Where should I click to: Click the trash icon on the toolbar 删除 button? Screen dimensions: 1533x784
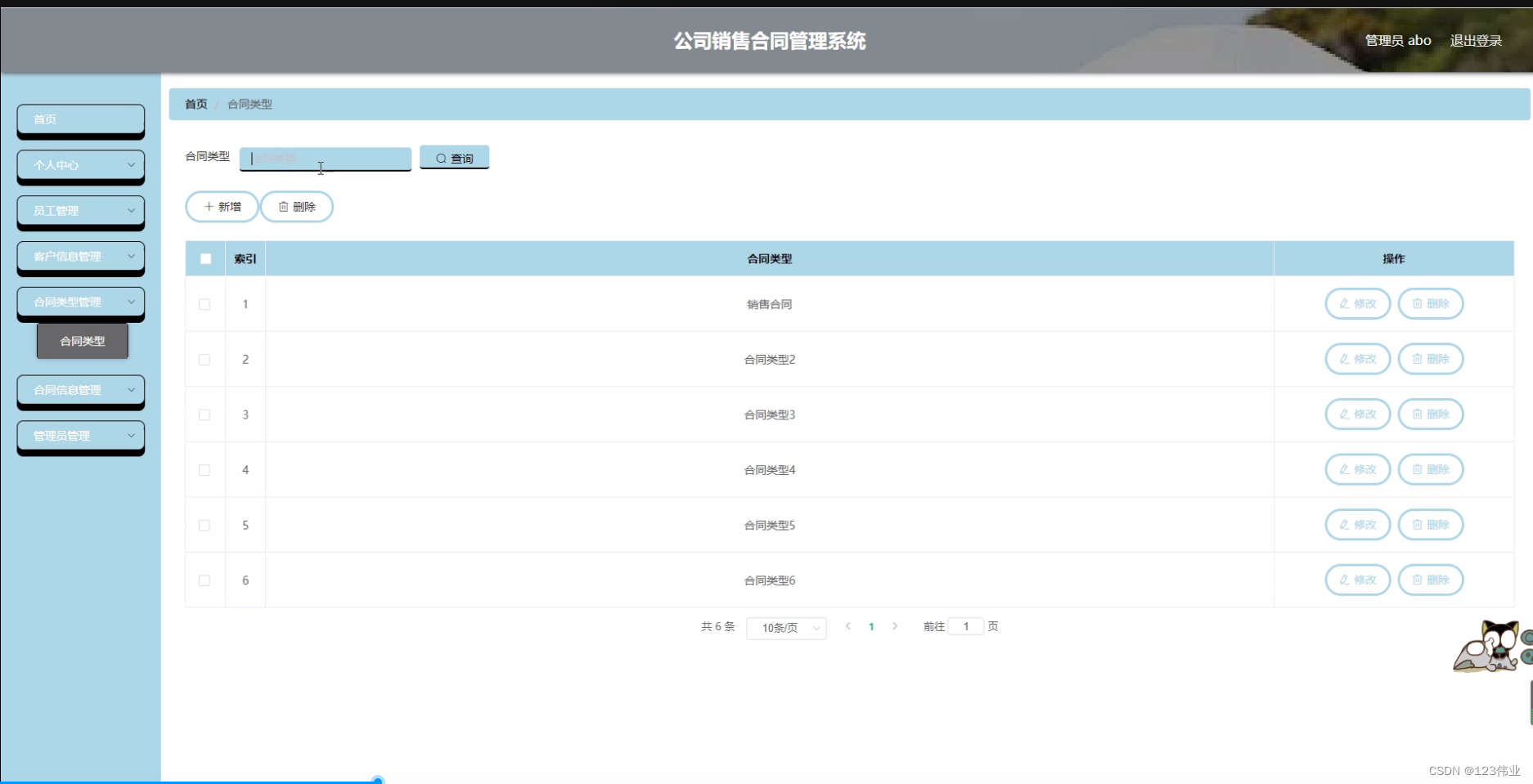283,207
